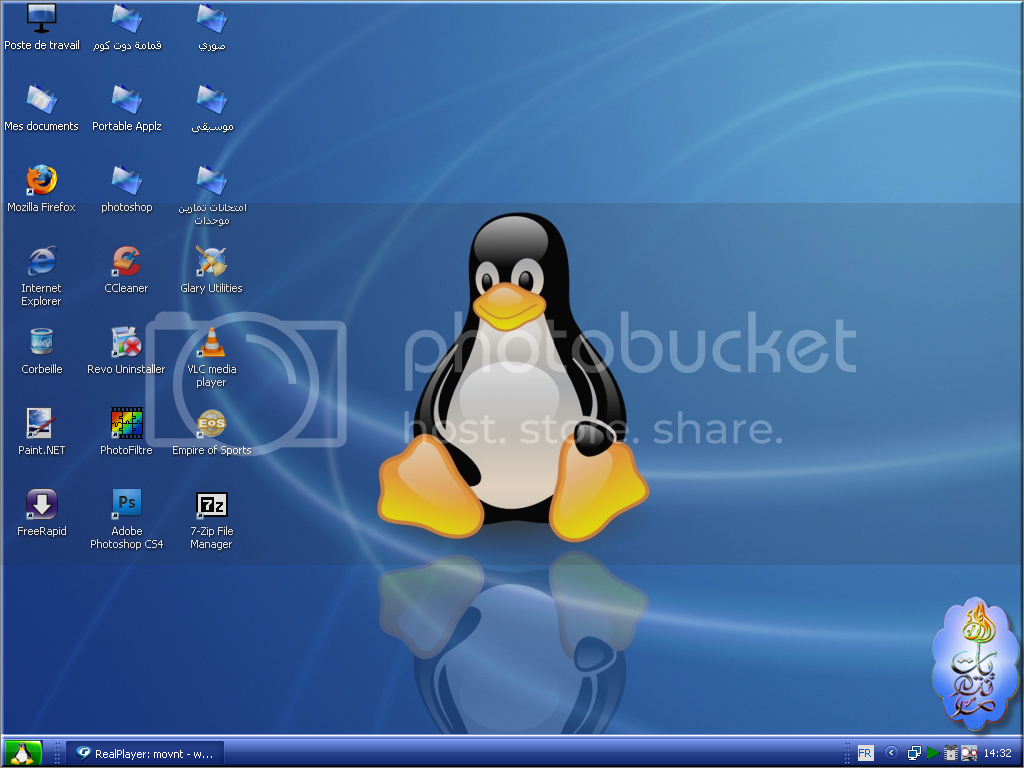Screen dimensions: 1024x768
Task: Open the Mes documents folder
Action: [x=41, y=100]
